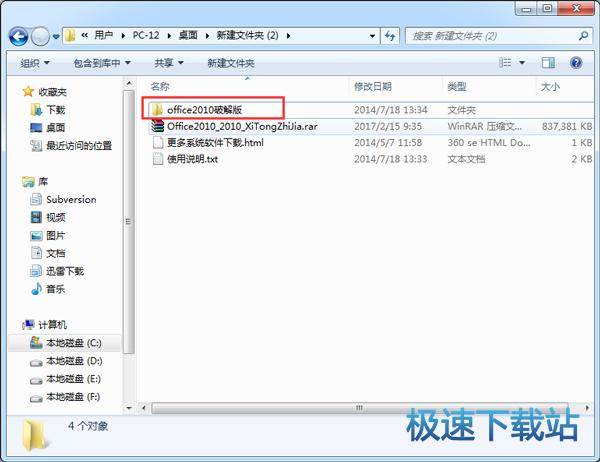Select 桌面 in the address breadcrumb
Image resolution: width=600 pixels, height=462 pixels.
coord(188,36)
